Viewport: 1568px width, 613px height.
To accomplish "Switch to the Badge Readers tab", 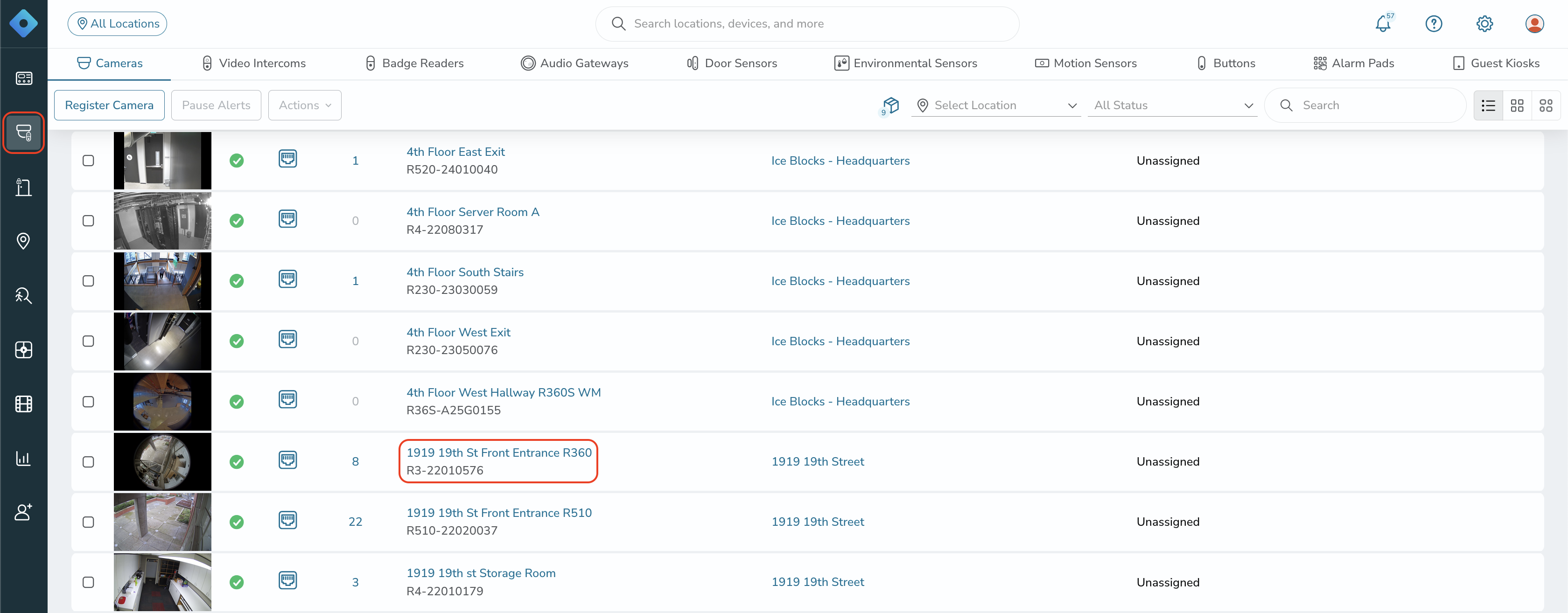I will tap(414, 63).
